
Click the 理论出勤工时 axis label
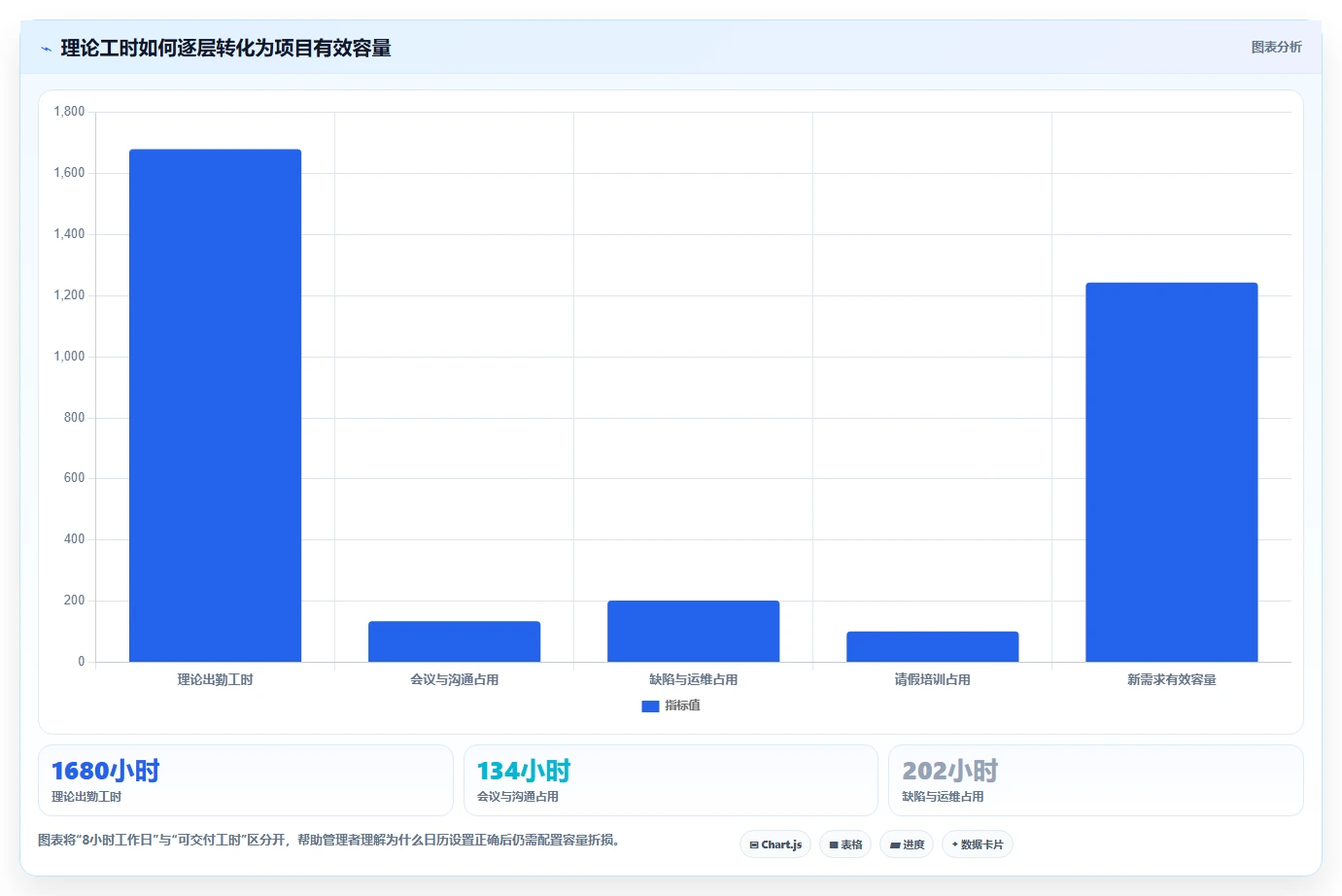click(215, 680)
